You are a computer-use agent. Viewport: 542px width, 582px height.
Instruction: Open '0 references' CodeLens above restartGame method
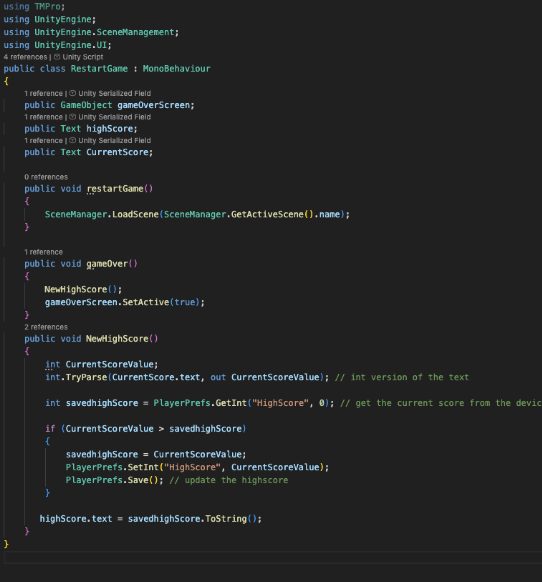(46, 177)
